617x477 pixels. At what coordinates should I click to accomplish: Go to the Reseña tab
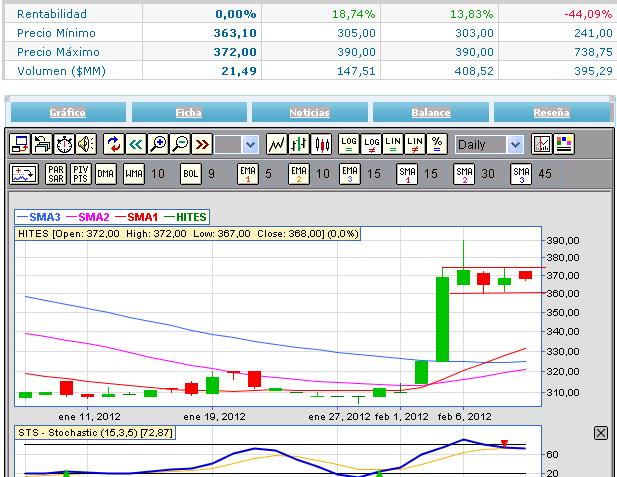point(551,112)
